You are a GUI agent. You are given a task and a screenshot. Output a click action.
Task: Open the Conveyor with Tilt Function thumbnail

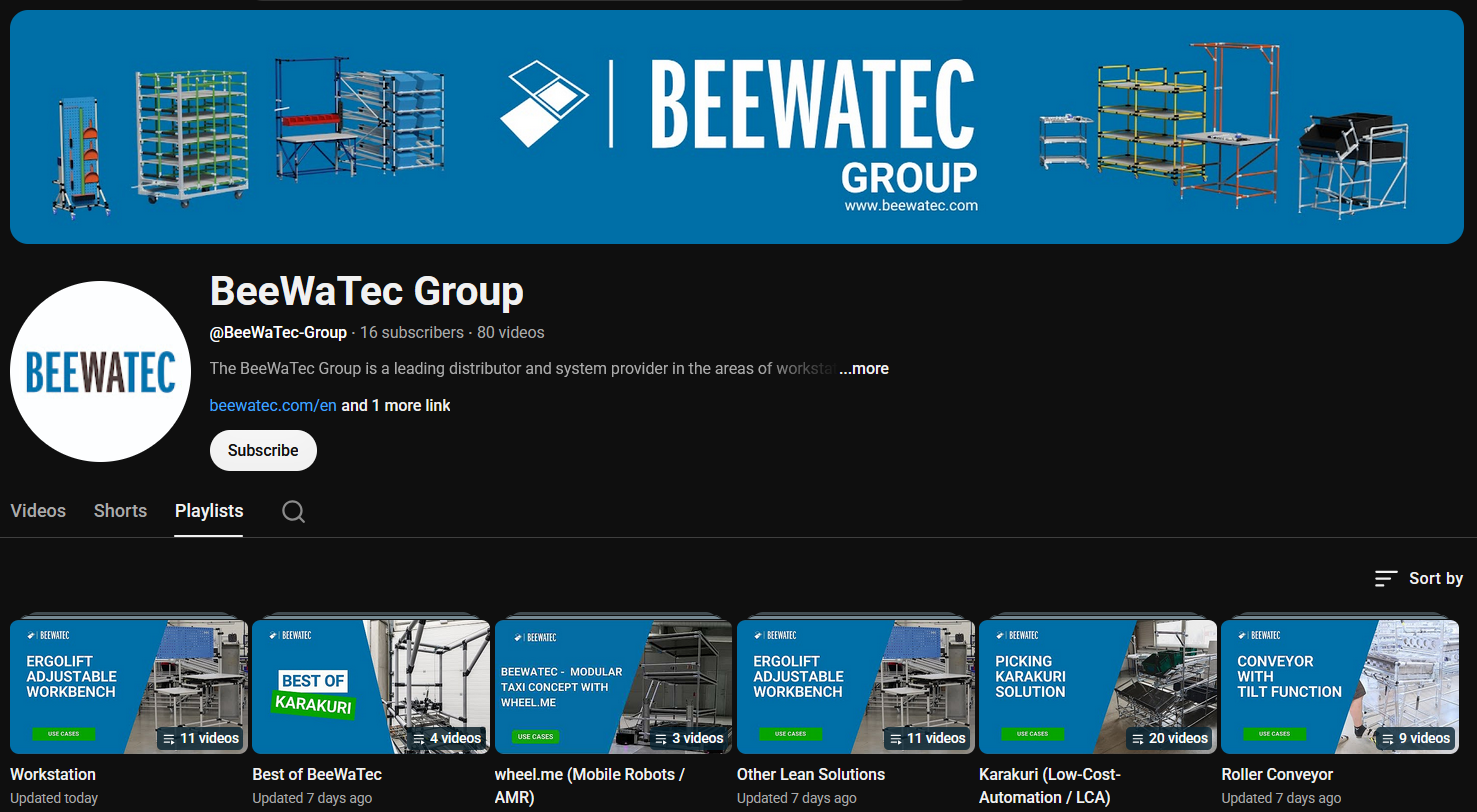tap(1339, 686)
